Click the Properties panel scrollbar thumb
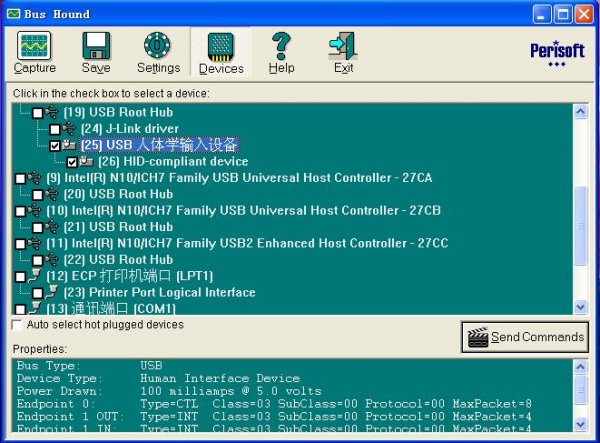Image resolution: width=600 pixels, height=443 pixels. pos(580,390)
